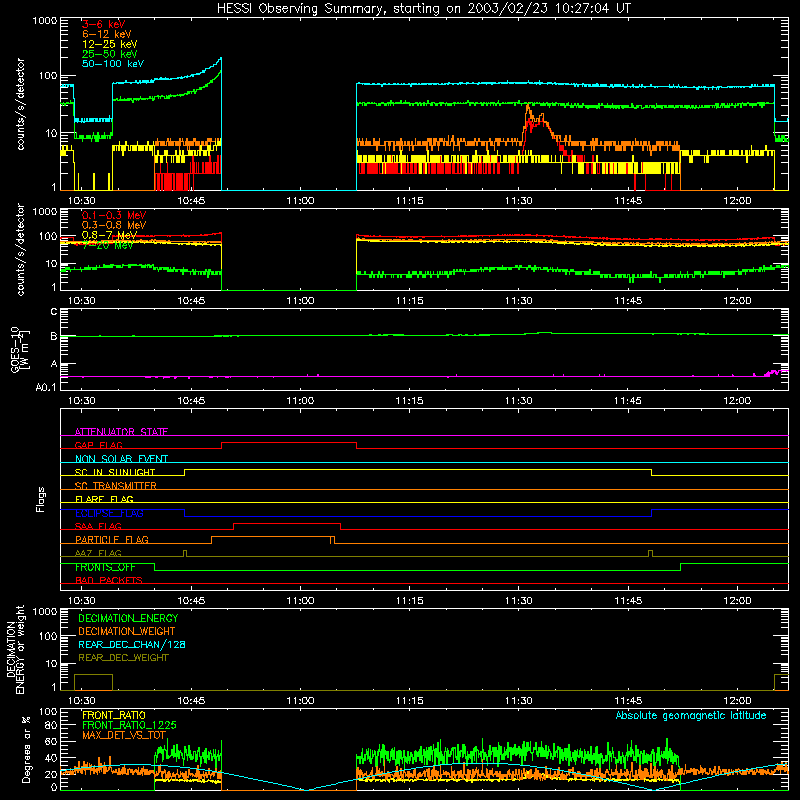Image resolution: width=800 pixels, height=800 pixels.
Task: Click the HESSI Observing Summary title text
Action: 423,9
